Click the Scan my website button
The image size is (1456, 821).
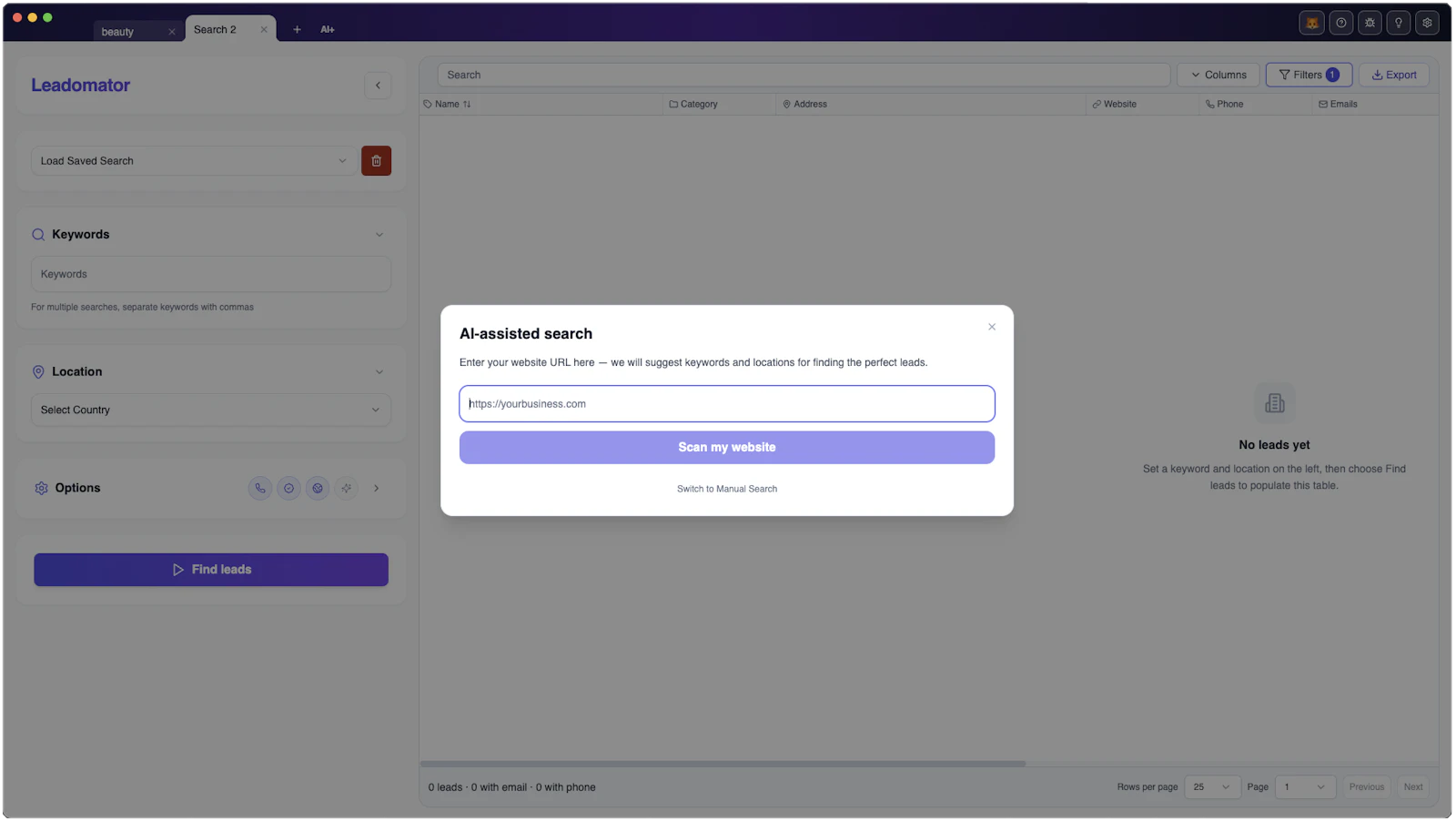pos(727,448)
